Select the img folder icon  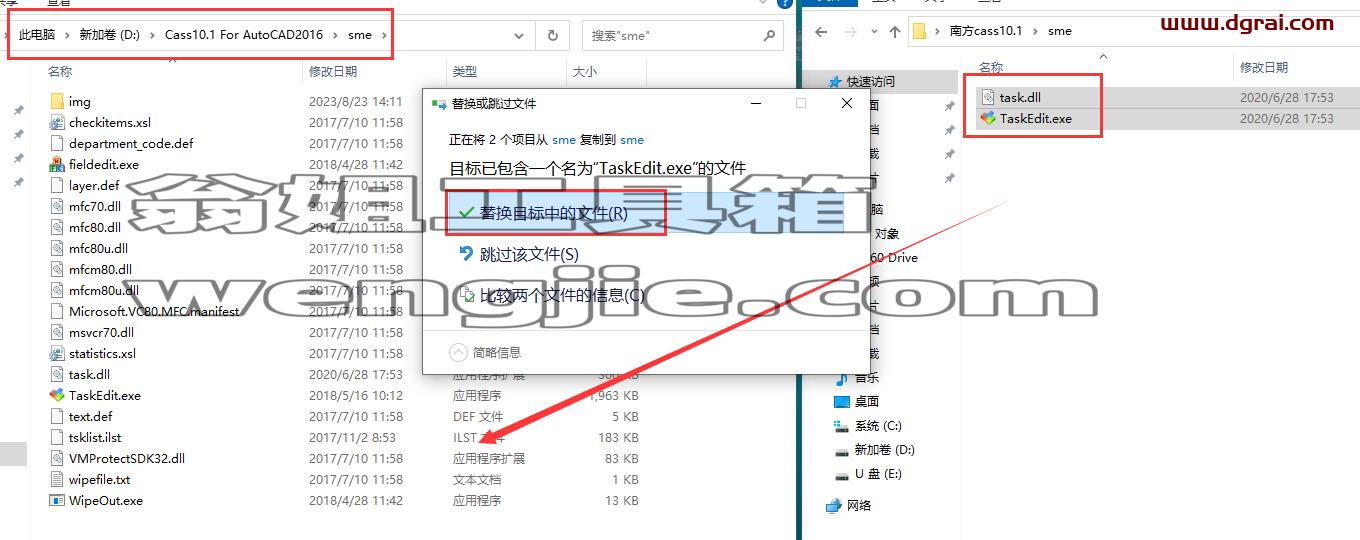[x=57, y=101]
